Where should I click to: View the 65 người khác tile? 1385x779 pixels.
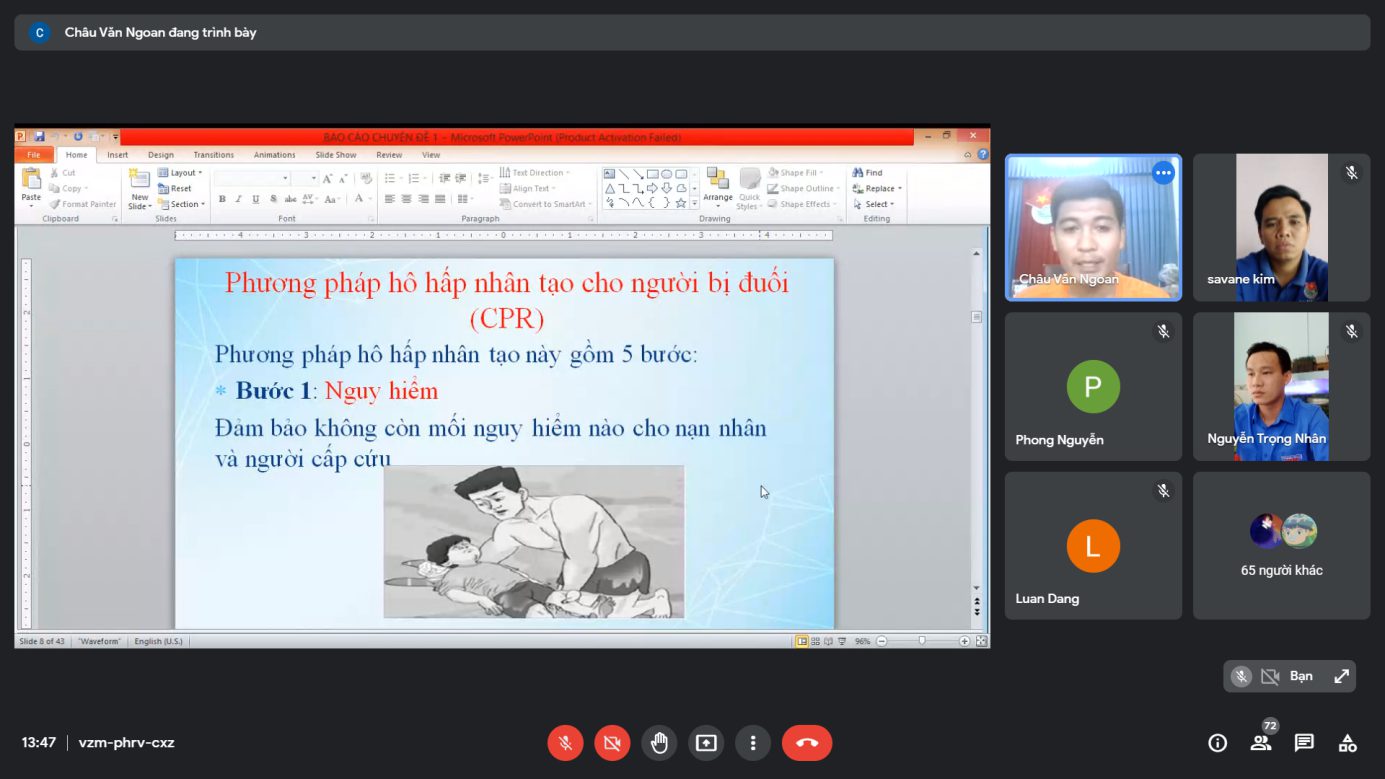[1281, 546]
